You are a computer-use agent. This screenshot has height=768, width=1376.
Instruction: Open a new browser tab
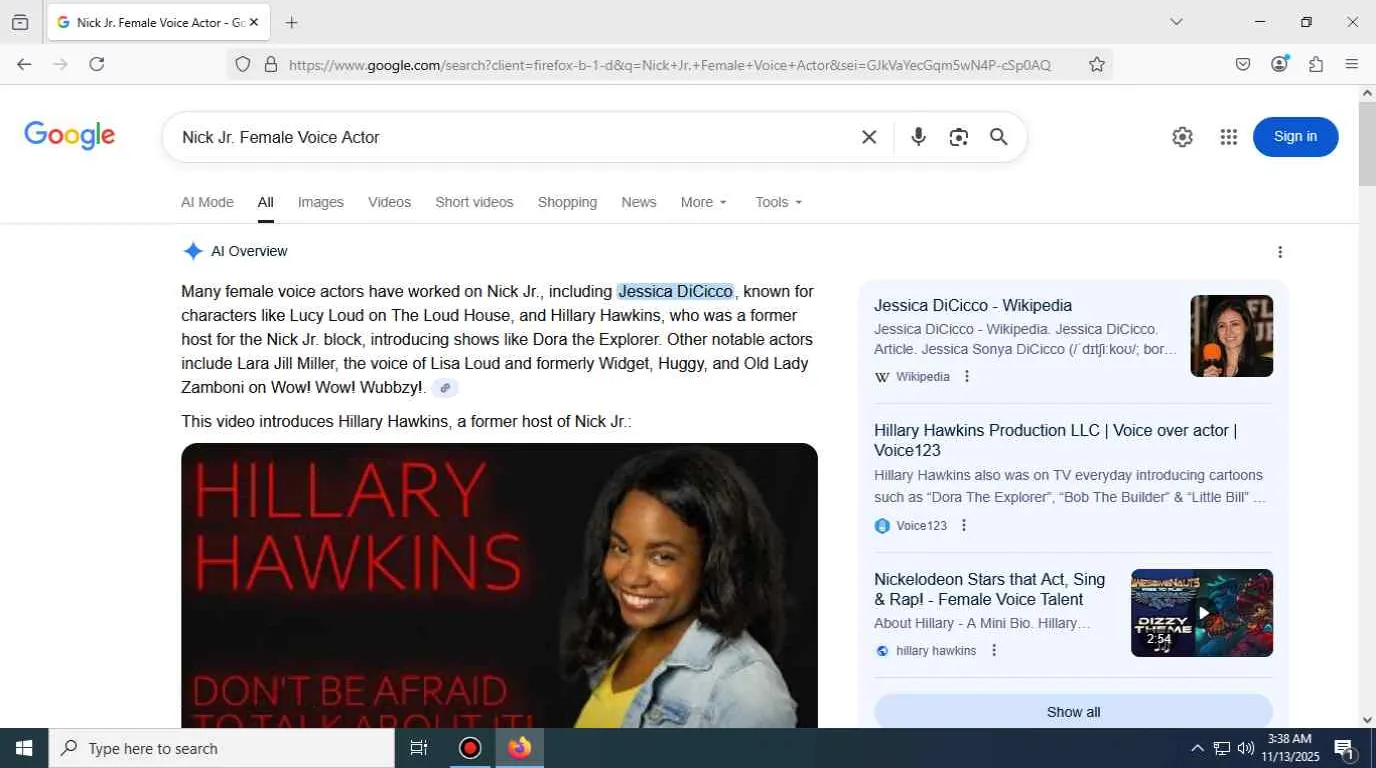pyautogui.click(x=291, y=22)
